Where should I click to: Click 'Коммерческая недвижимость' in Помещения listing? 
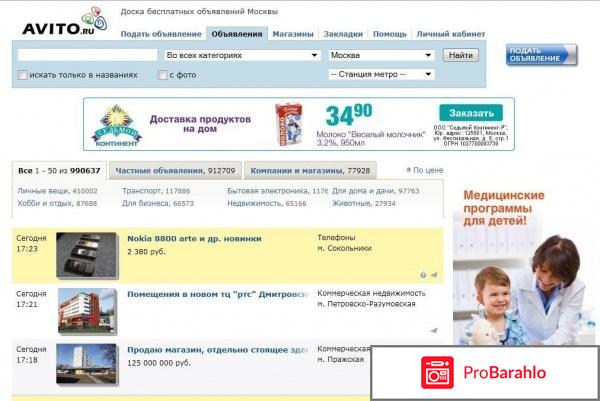point(371,293)
